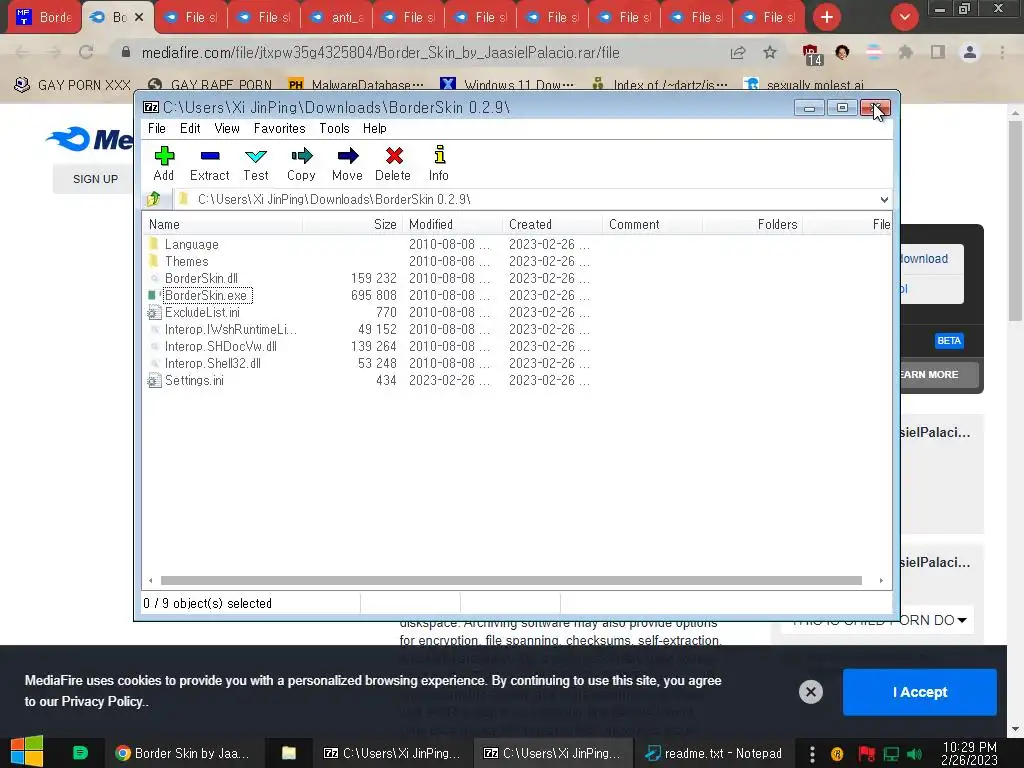
Task: Open File Explorer from the taskbar
Action: click(x=289, y=753)
